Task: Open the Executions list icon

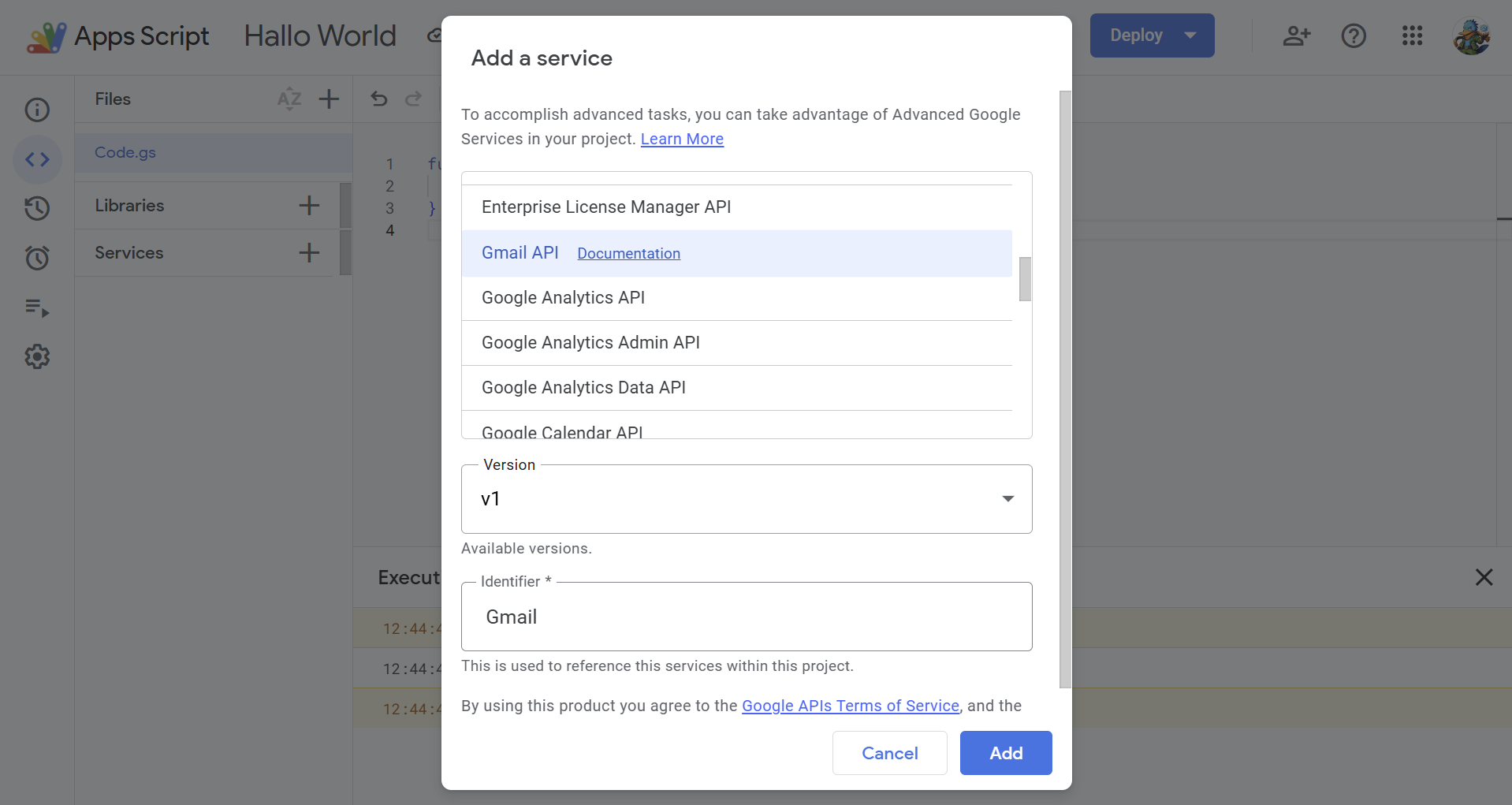Action: click(37, 307)
